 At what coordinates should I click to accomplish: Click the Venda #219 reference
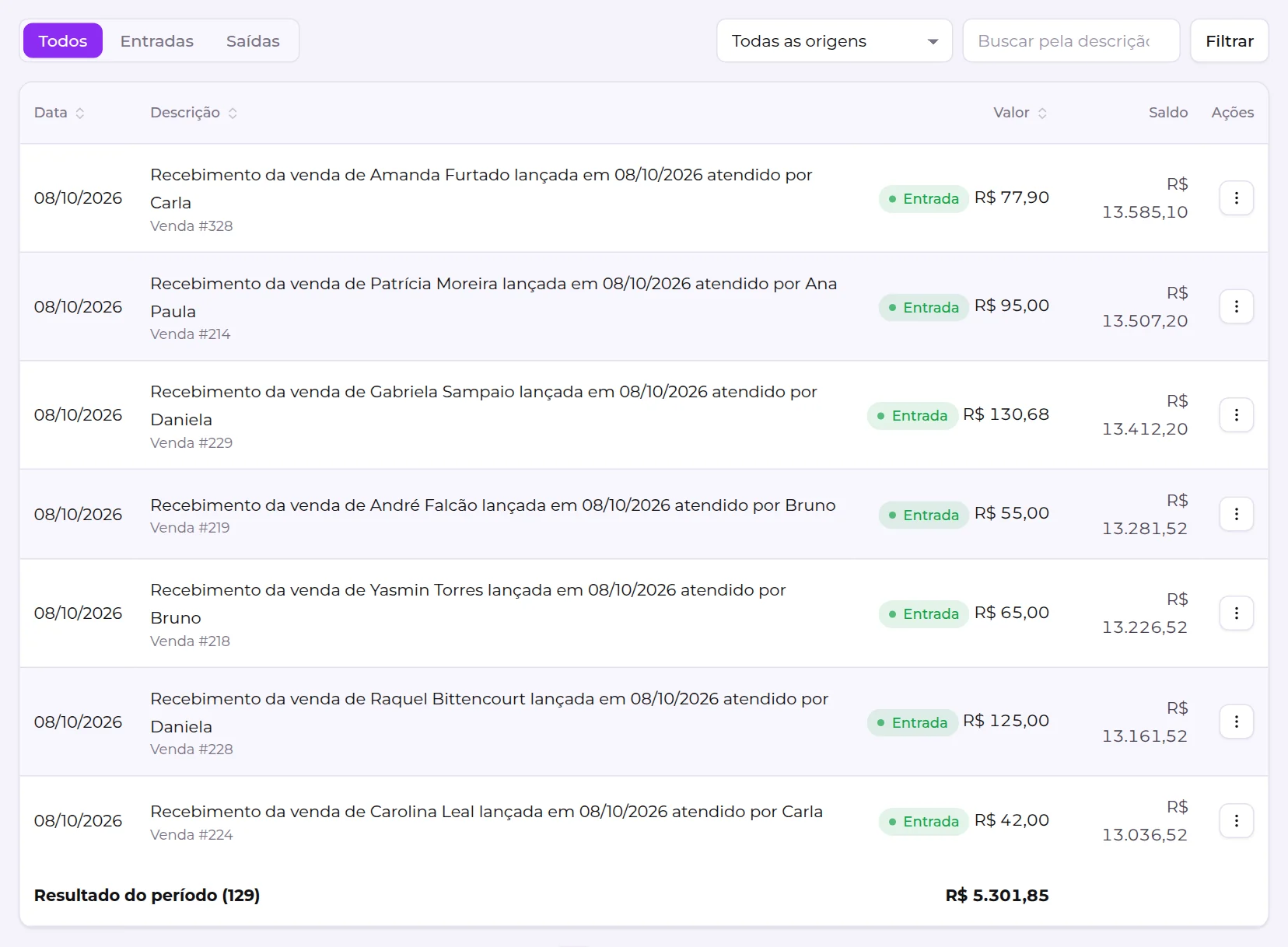[190, 527]
